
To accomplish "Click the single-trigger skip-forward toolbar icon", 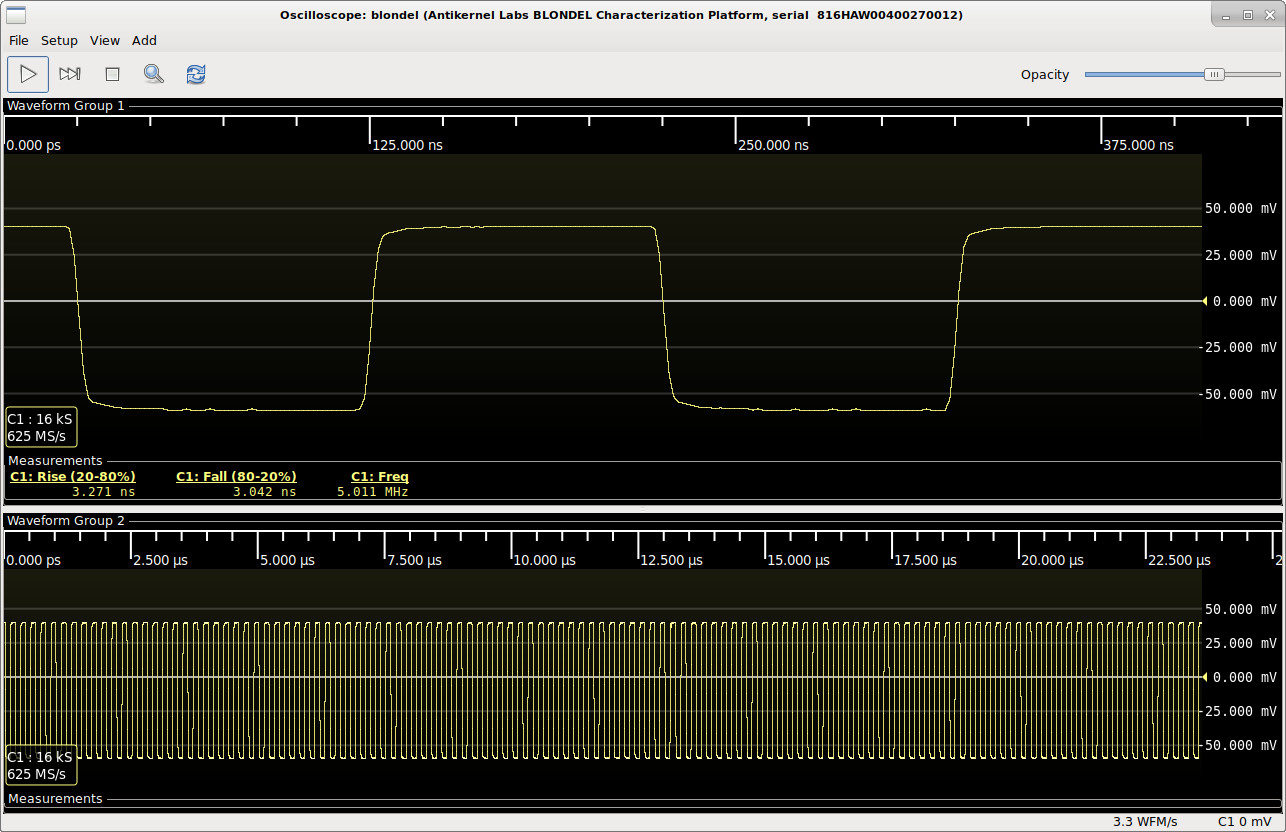I will coord(70,74).
